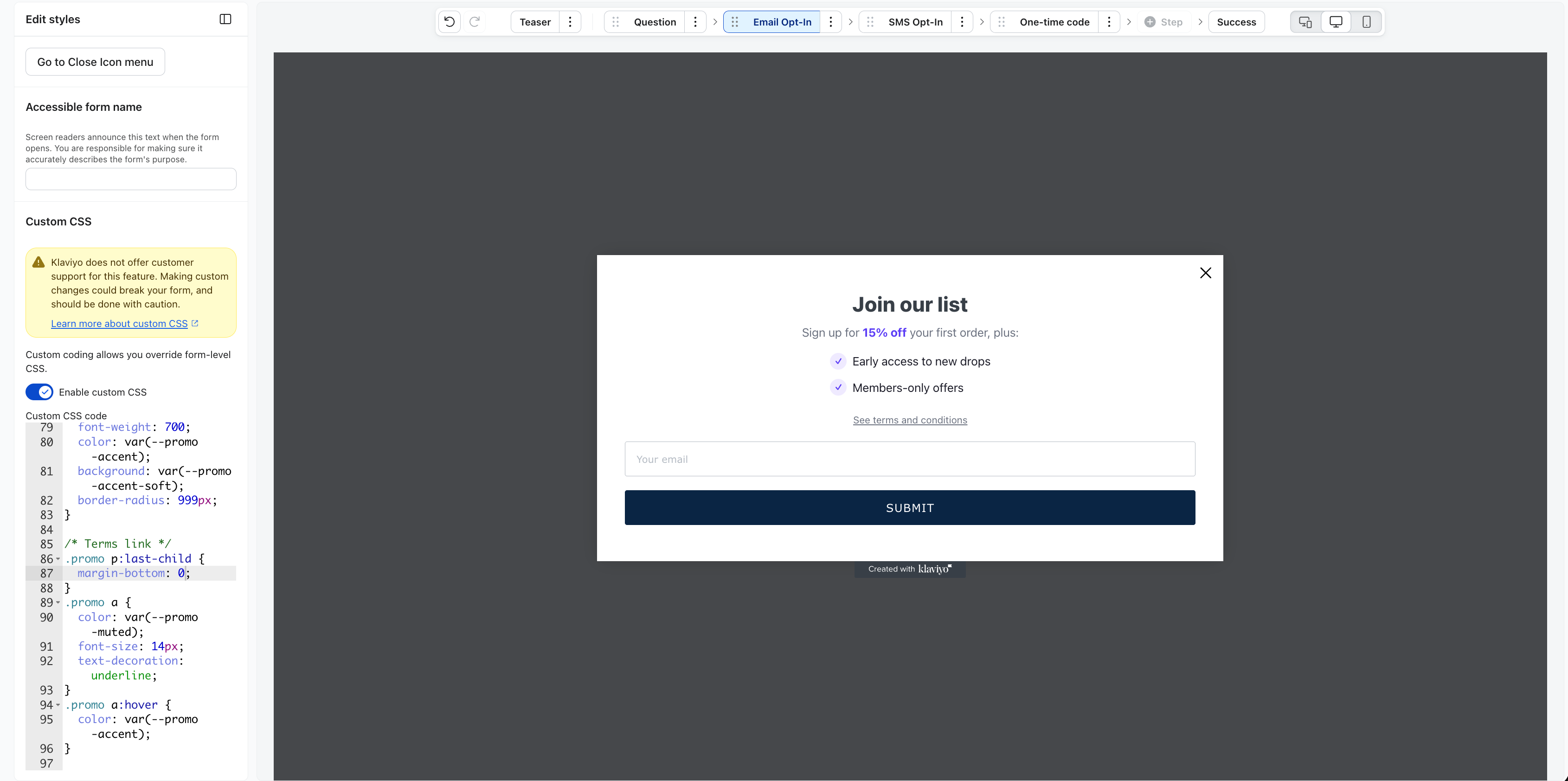The image size is (1568, 781).
Task: Click Go to Close Icon menu button
Action: click(x=95, y=62)
